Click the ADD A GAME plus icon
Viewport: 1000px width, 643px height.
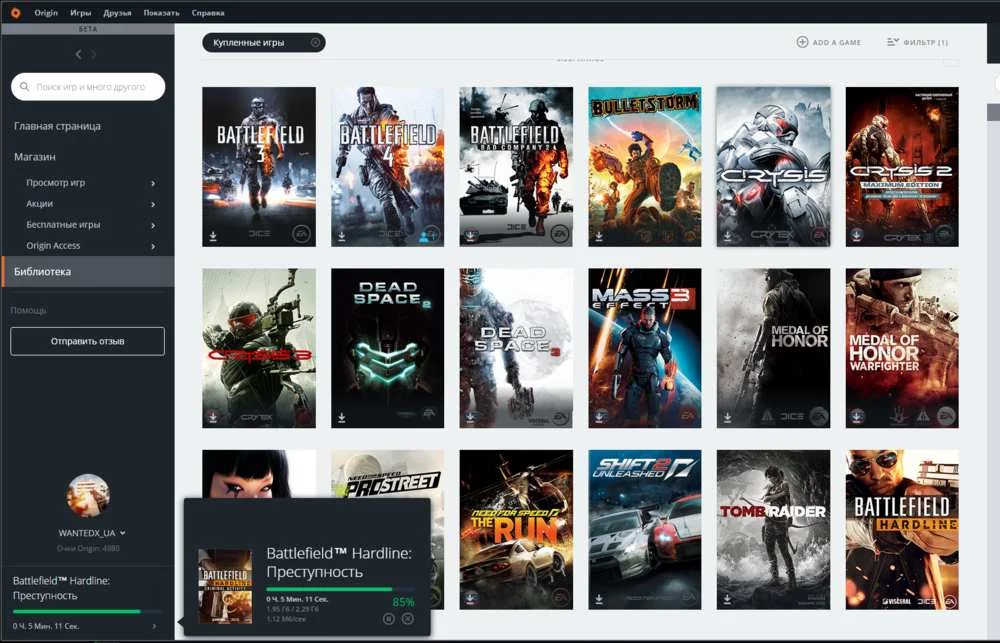tap(802, 42)
